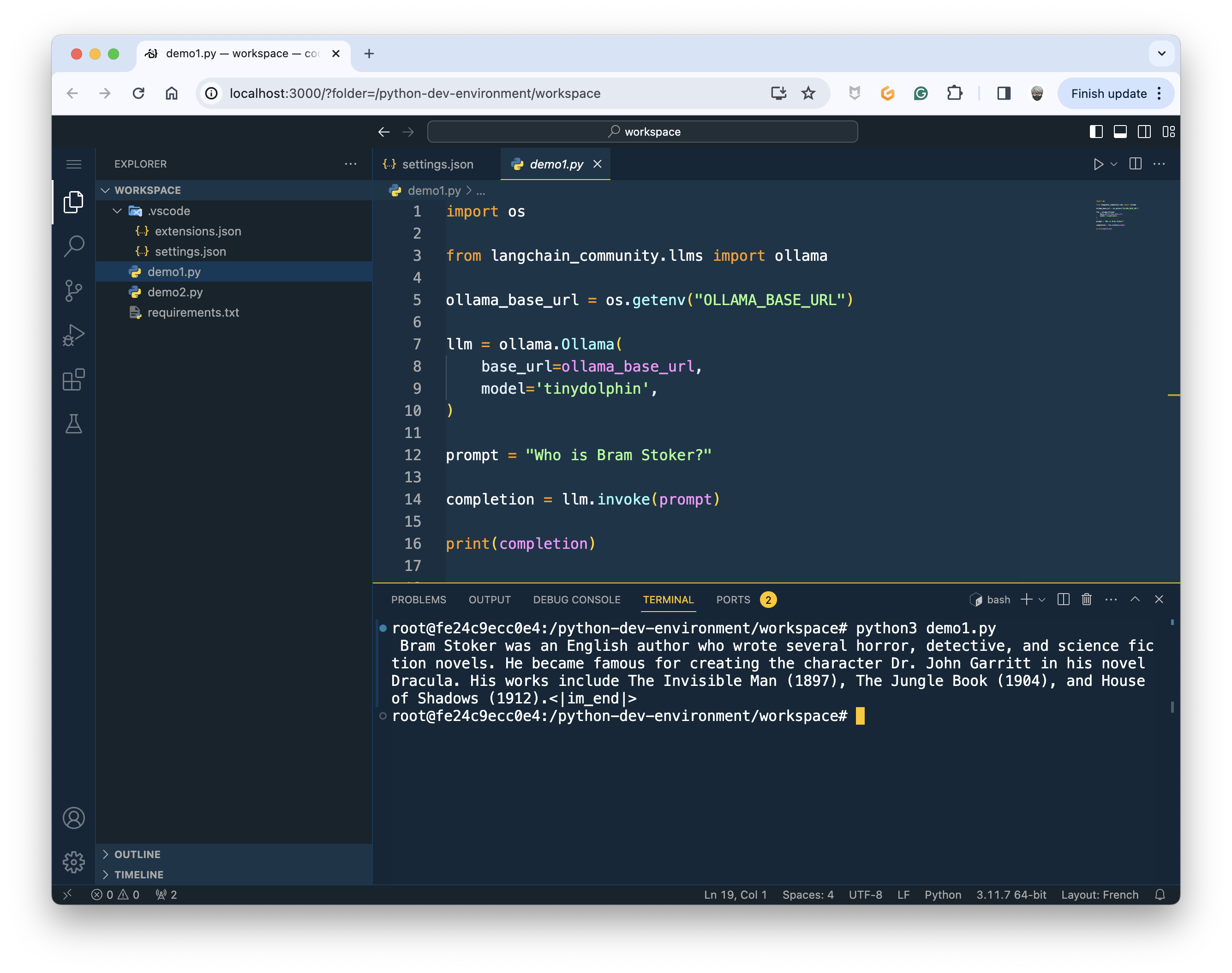1232x973 pixels.
Task: Open the Run and Debug view
Action: tap(73, 335)
